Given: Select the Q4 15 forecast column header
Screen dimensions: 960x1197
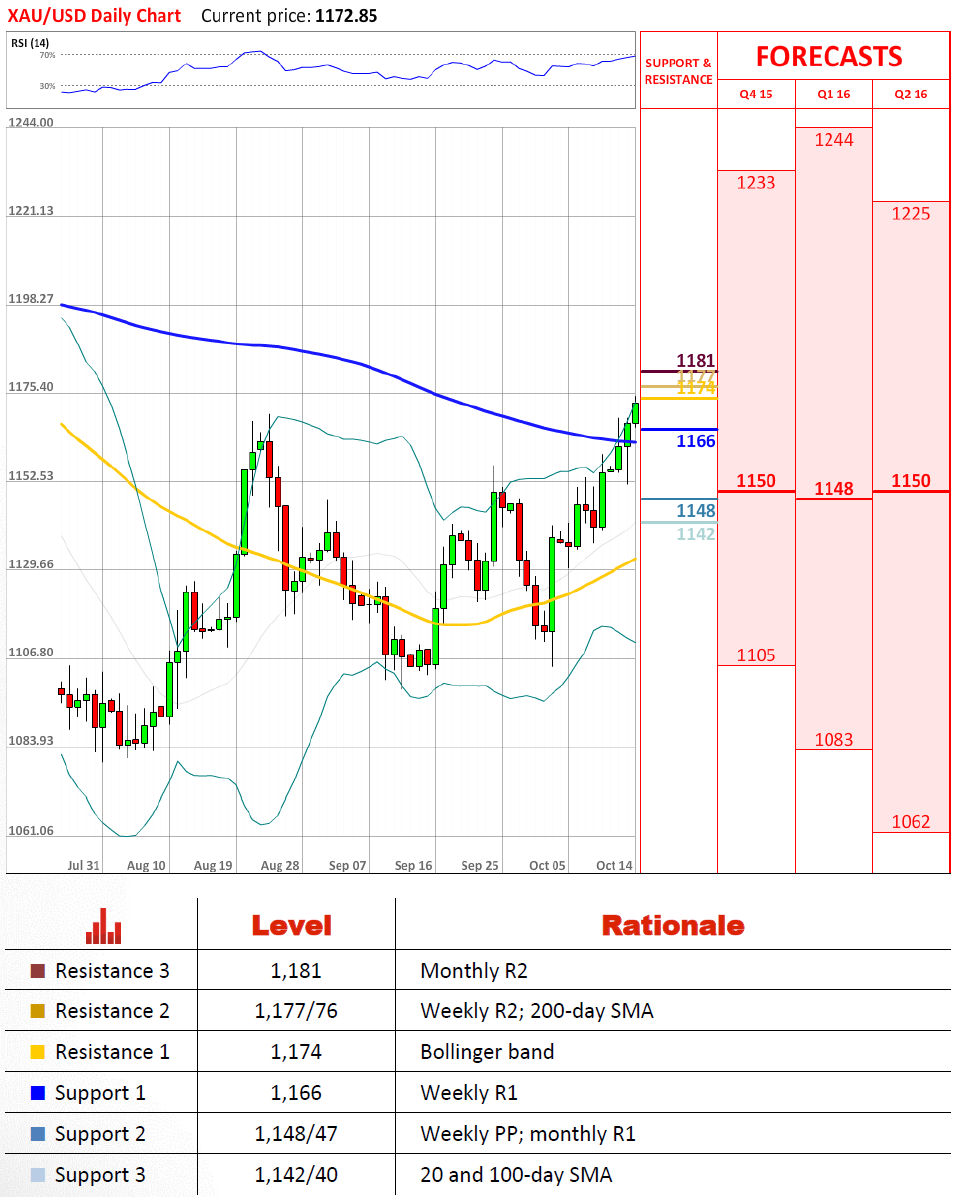Looking at the screenshot, I should click(x=756, y=94).
